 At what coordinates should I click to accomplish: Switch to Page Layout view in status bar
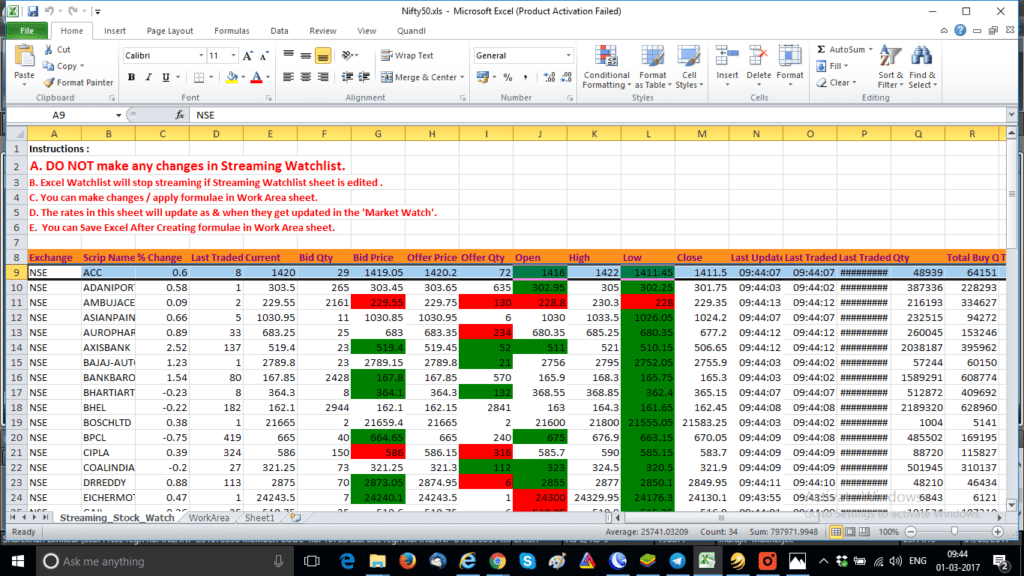850,532
